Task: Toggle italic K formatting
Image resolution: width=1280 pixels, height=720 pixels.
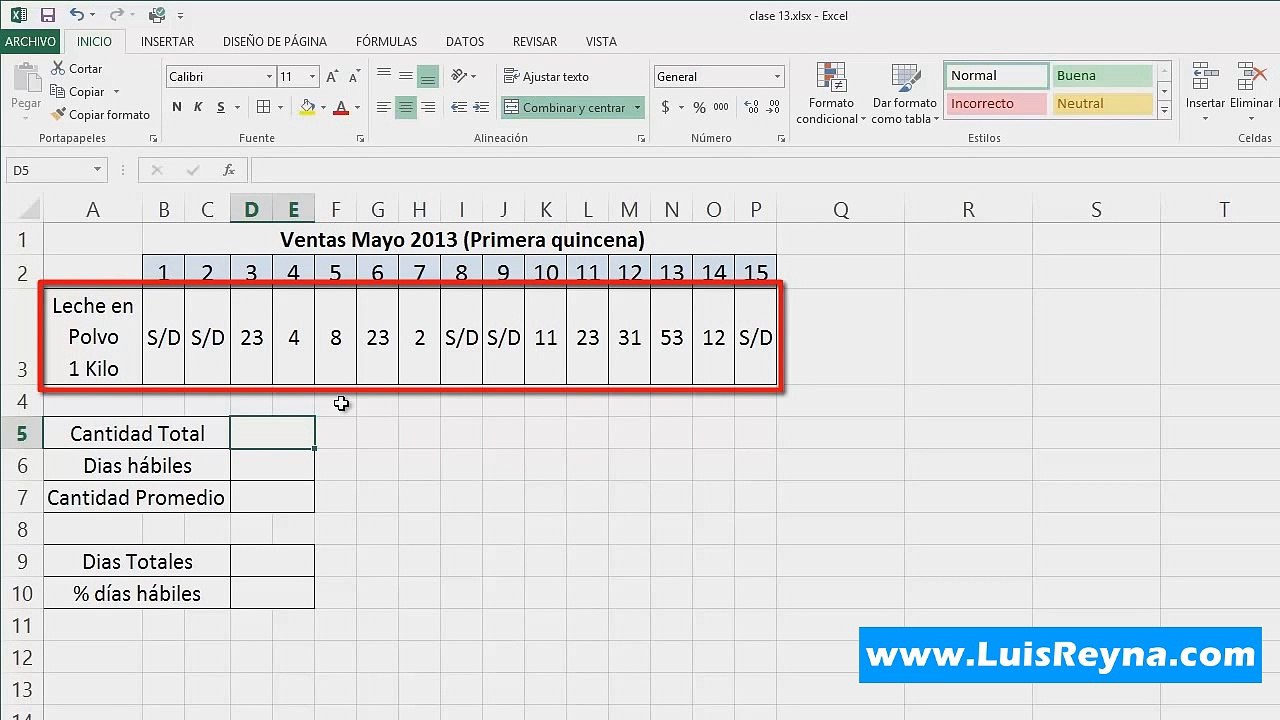Action: [198, 107]
